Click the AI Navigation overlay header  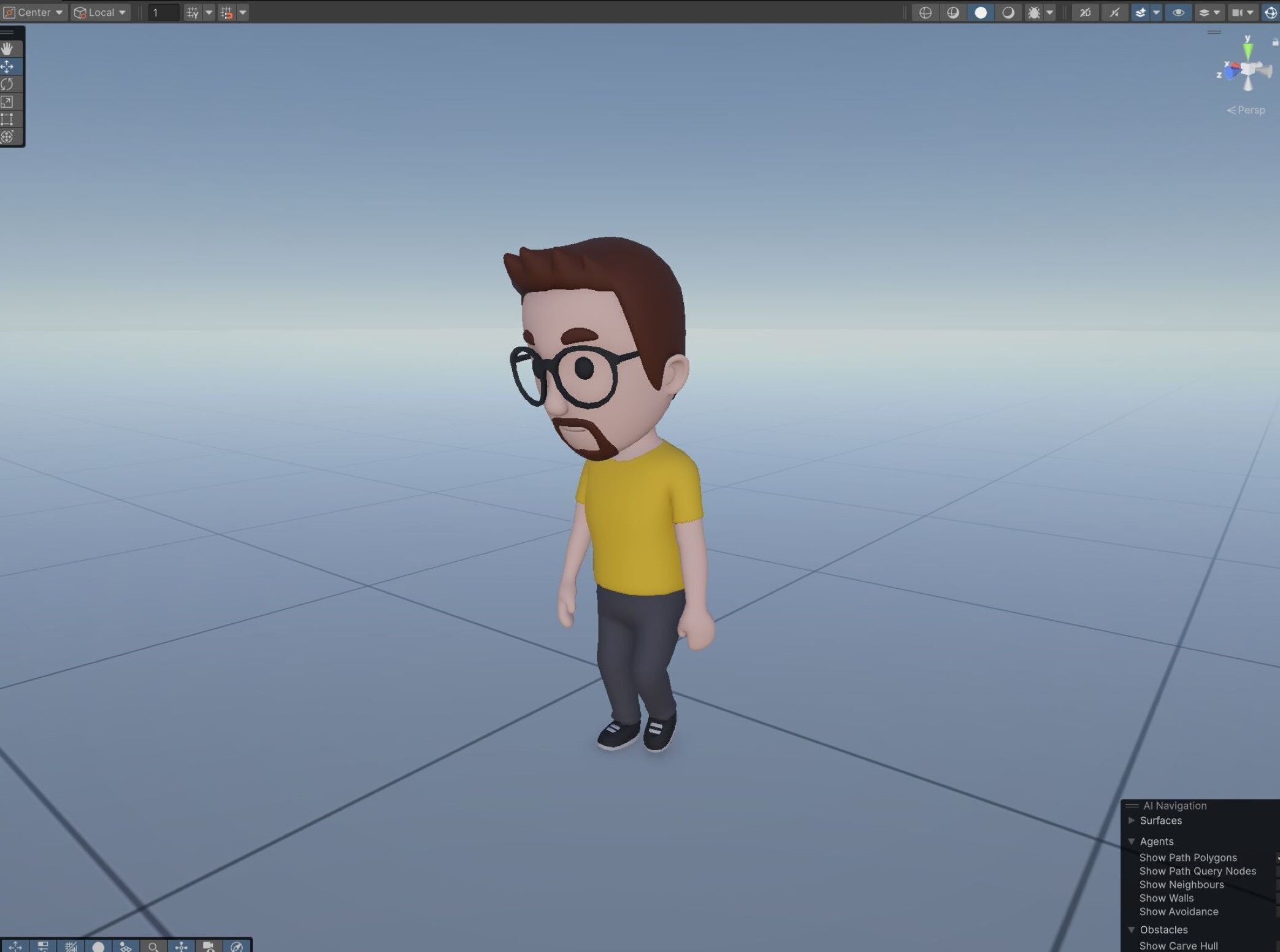1175,806
